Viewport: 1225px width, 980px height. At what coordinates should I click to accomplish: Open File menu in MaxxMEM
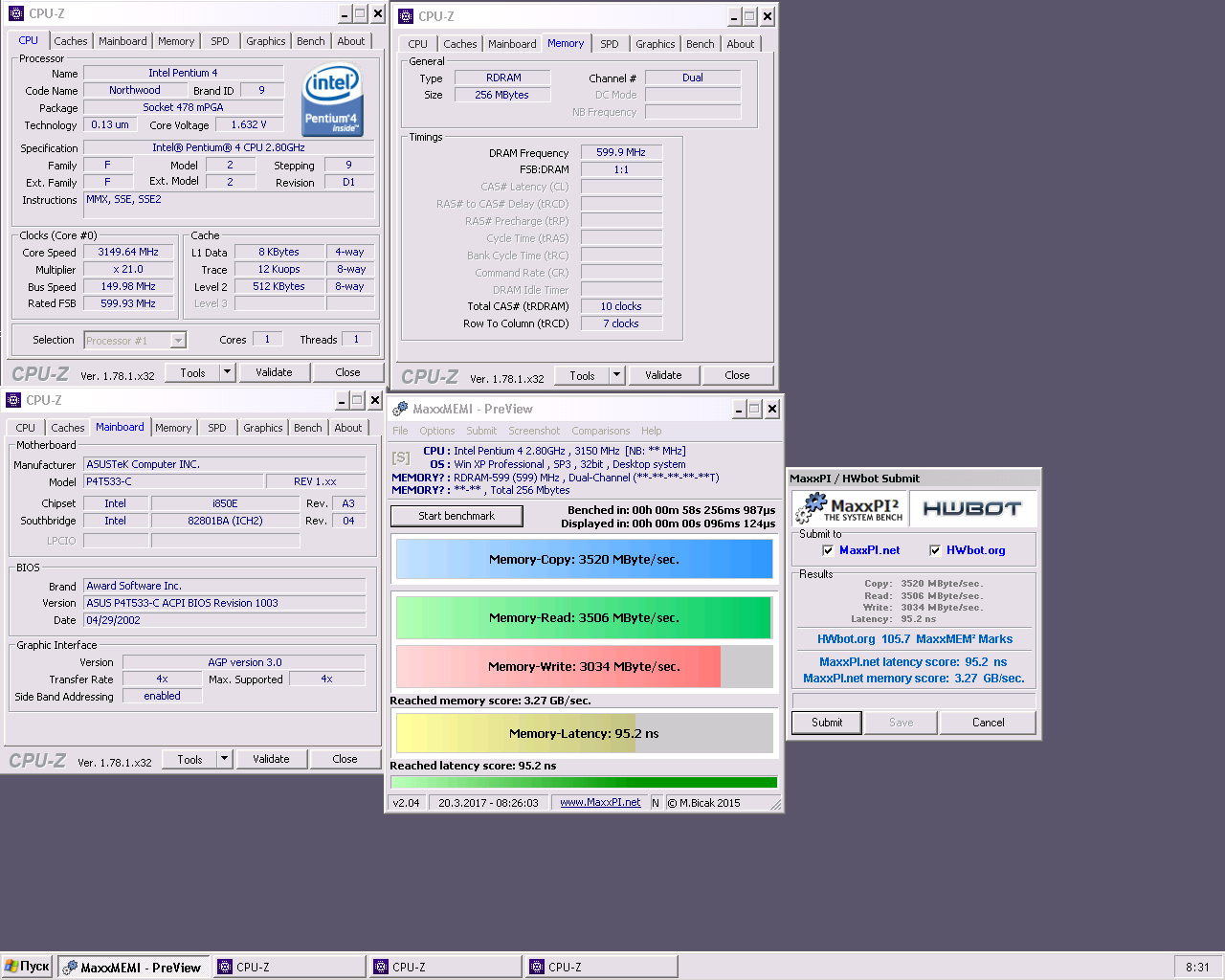[400, 431]
